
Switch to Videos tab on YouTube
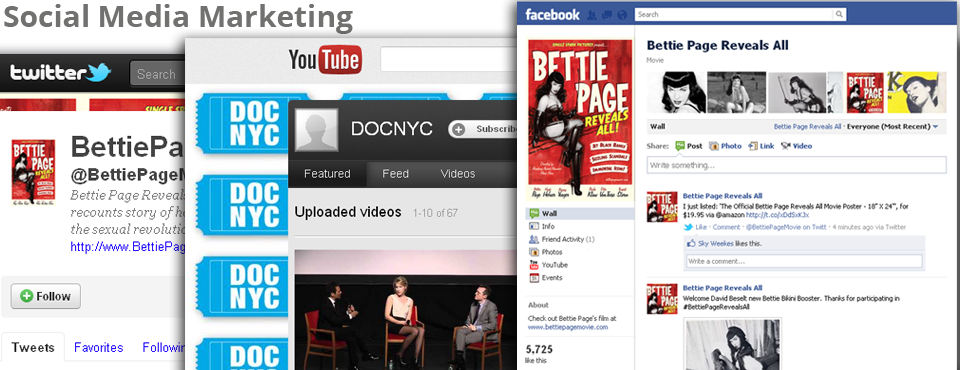pos(458,174)
